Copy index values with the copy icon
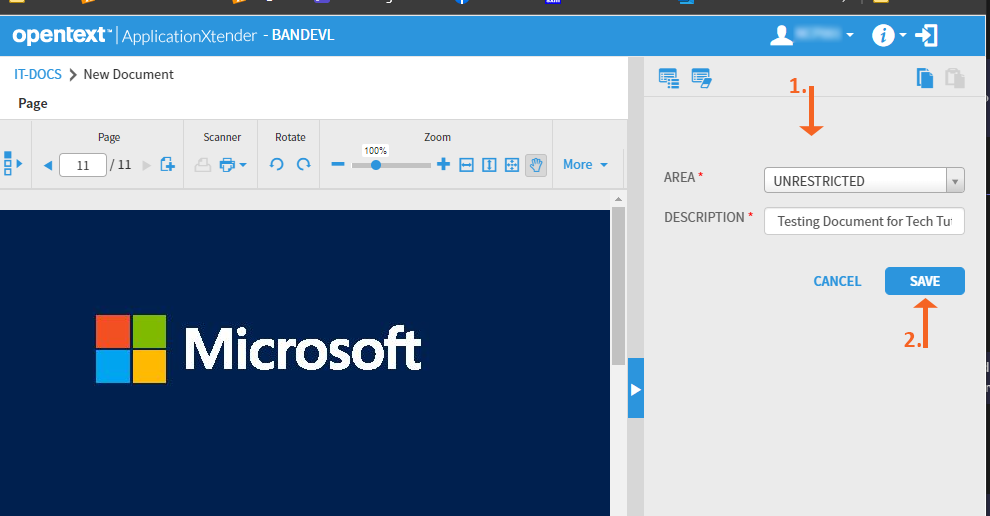 click(x=925, y=78)
